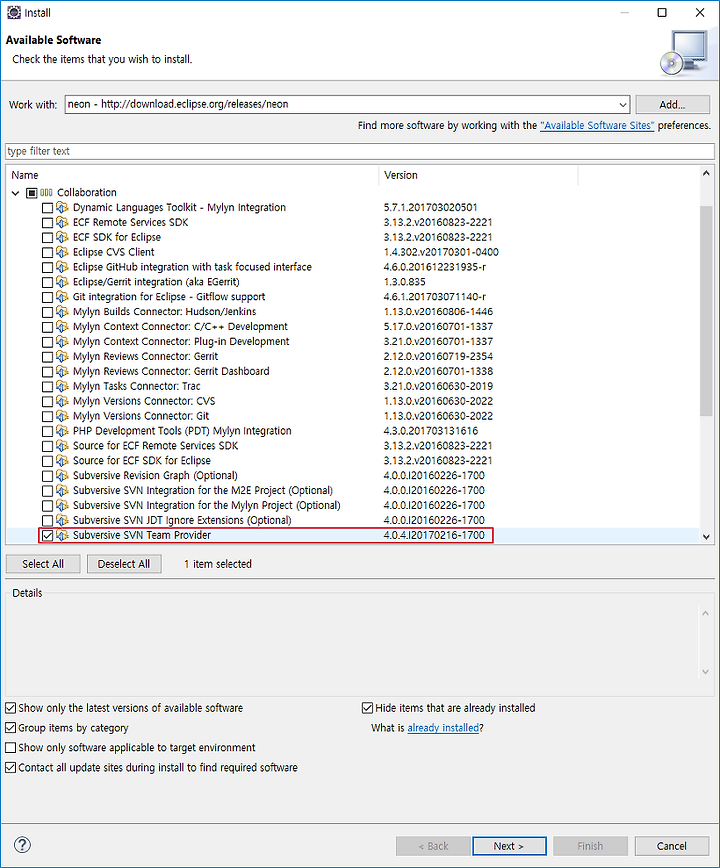Viewport: 720px width, 868px height.
Task: Check the Mylyn Tasks Connector: Trac checkbox
Action: pos(48,387)
